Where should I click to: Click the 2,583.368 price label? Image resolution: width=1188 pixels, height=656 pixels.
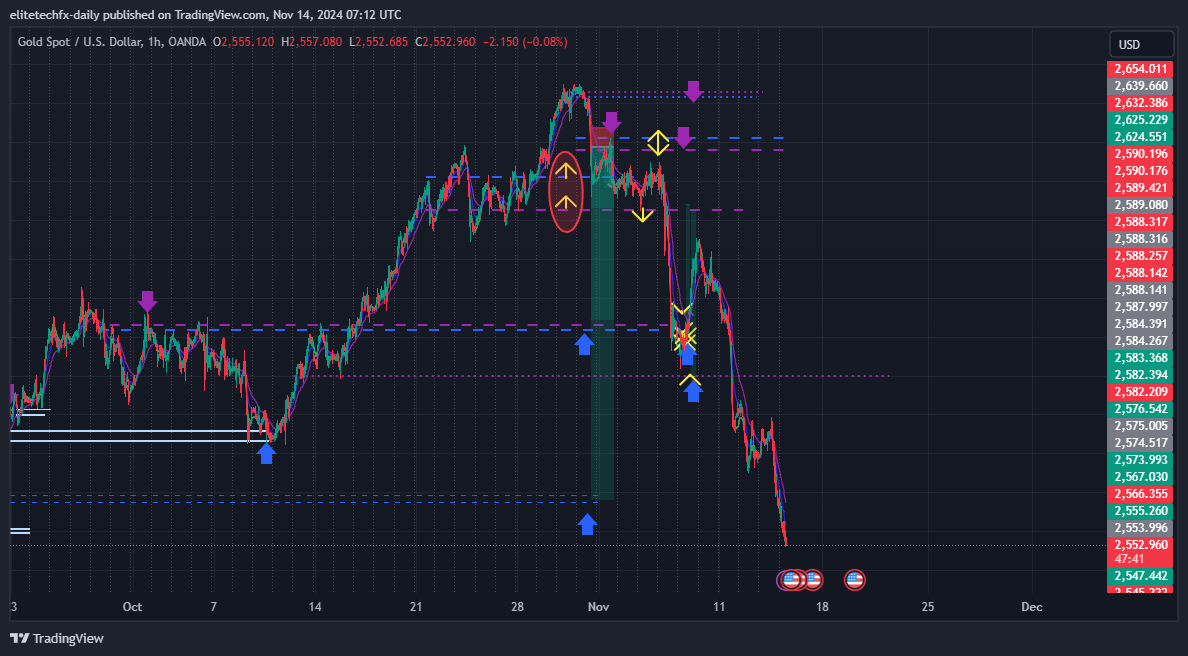point(1140,358)
